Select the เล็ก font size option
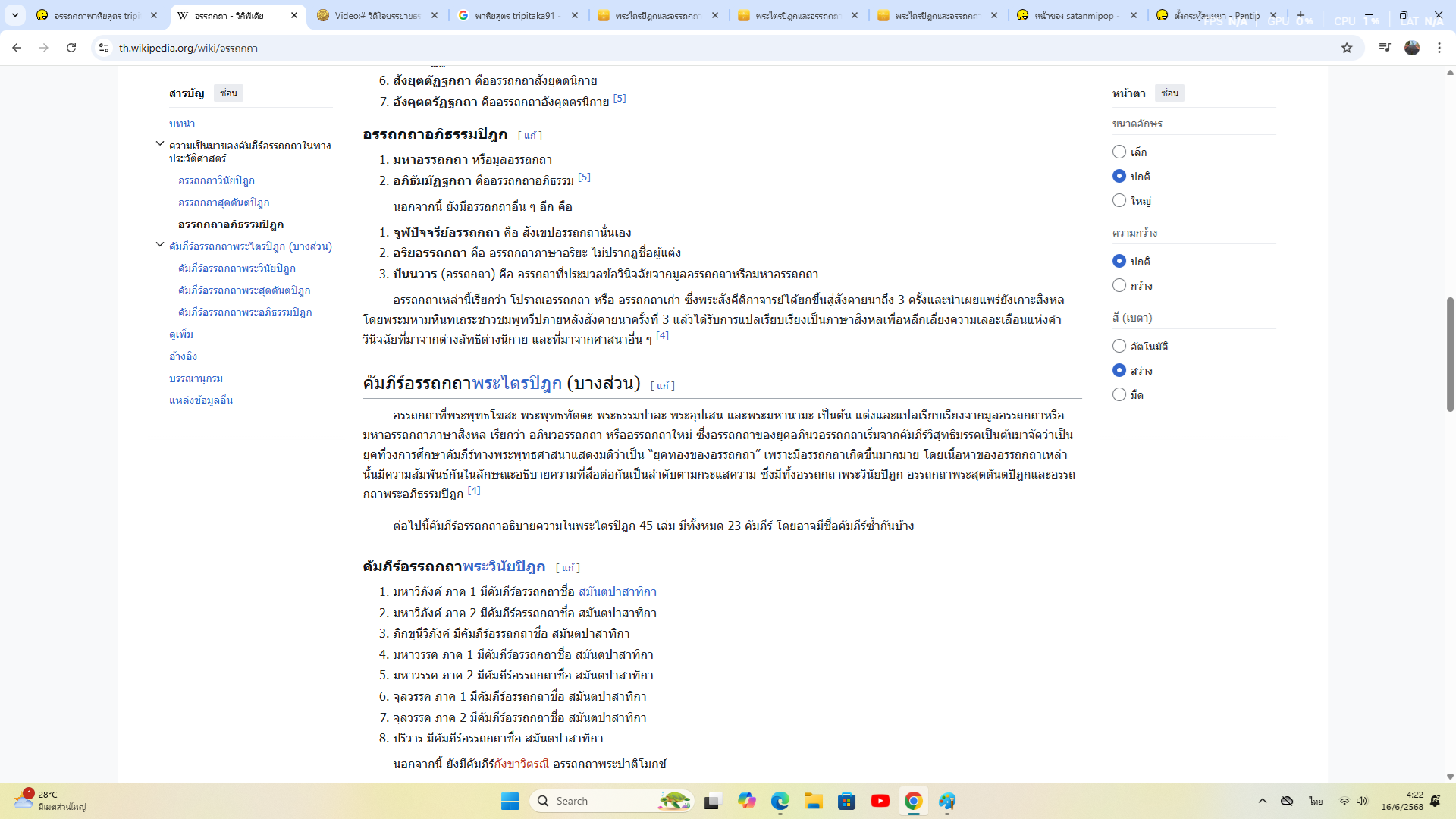The image size is (1456, 819). coord(1119,152)
